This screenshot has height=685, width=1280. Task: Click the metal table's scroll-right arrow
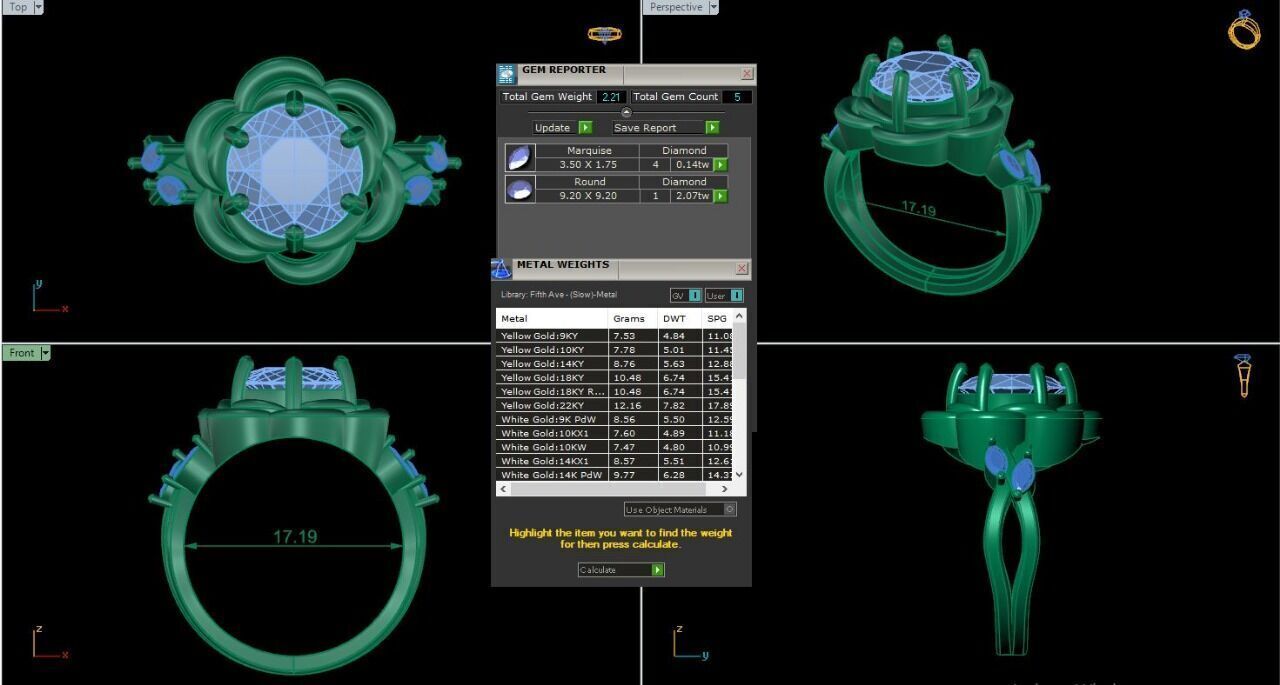[x=724, y=489]
